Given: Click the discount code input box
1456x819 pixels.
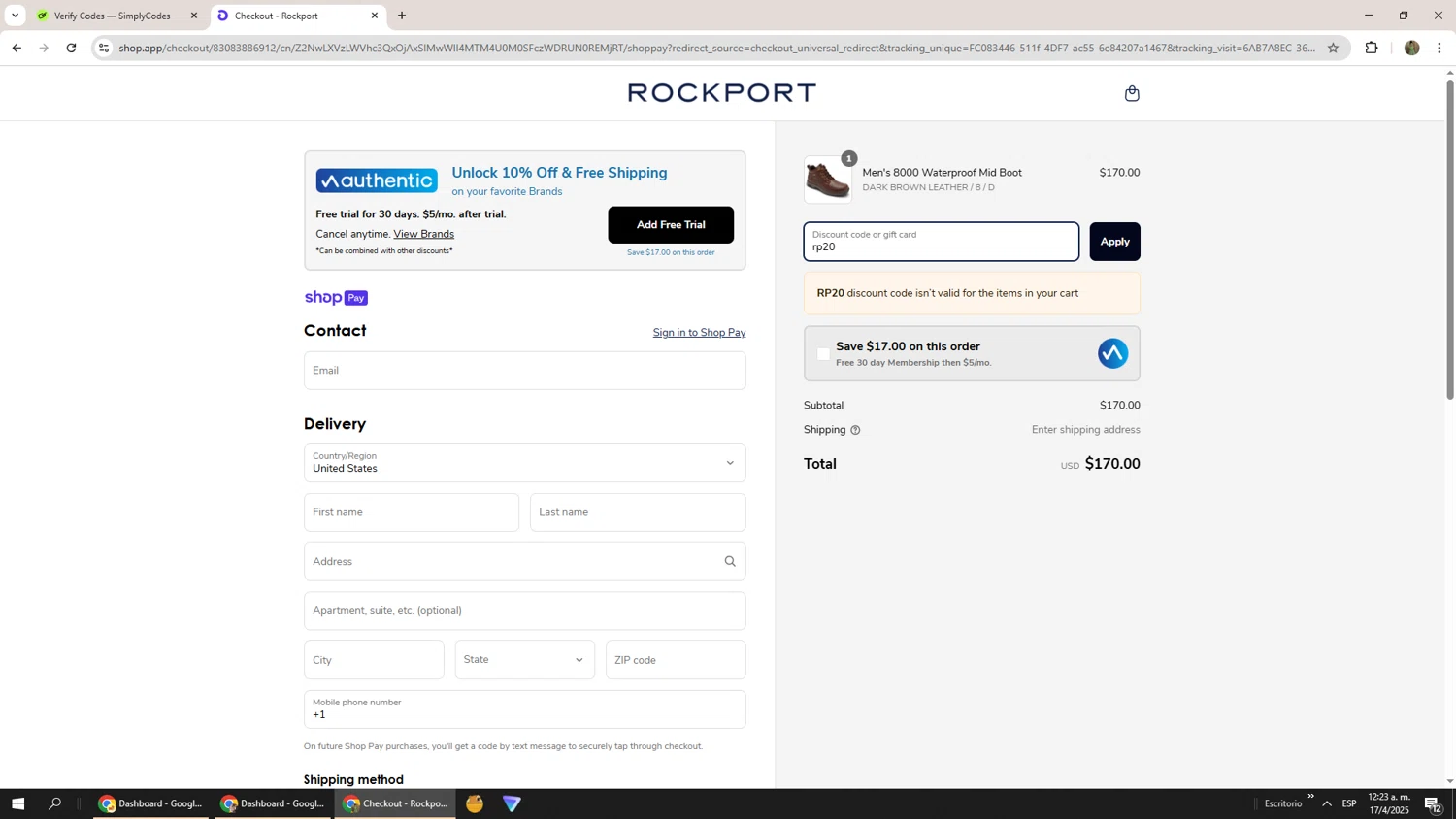Looking at the screenshot, I should coord(941,242).
